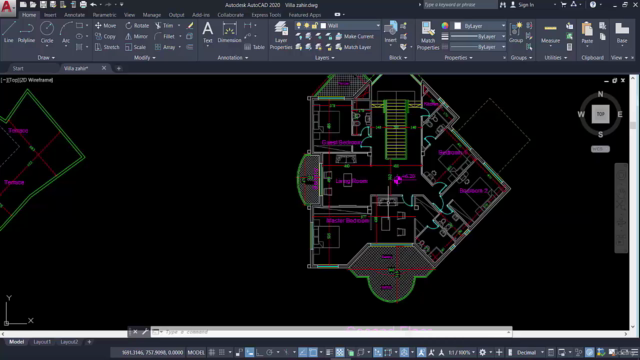This screenshot has height=360, width=640.
Task: Expand the Annotation panel
Action: pos(233,58)
